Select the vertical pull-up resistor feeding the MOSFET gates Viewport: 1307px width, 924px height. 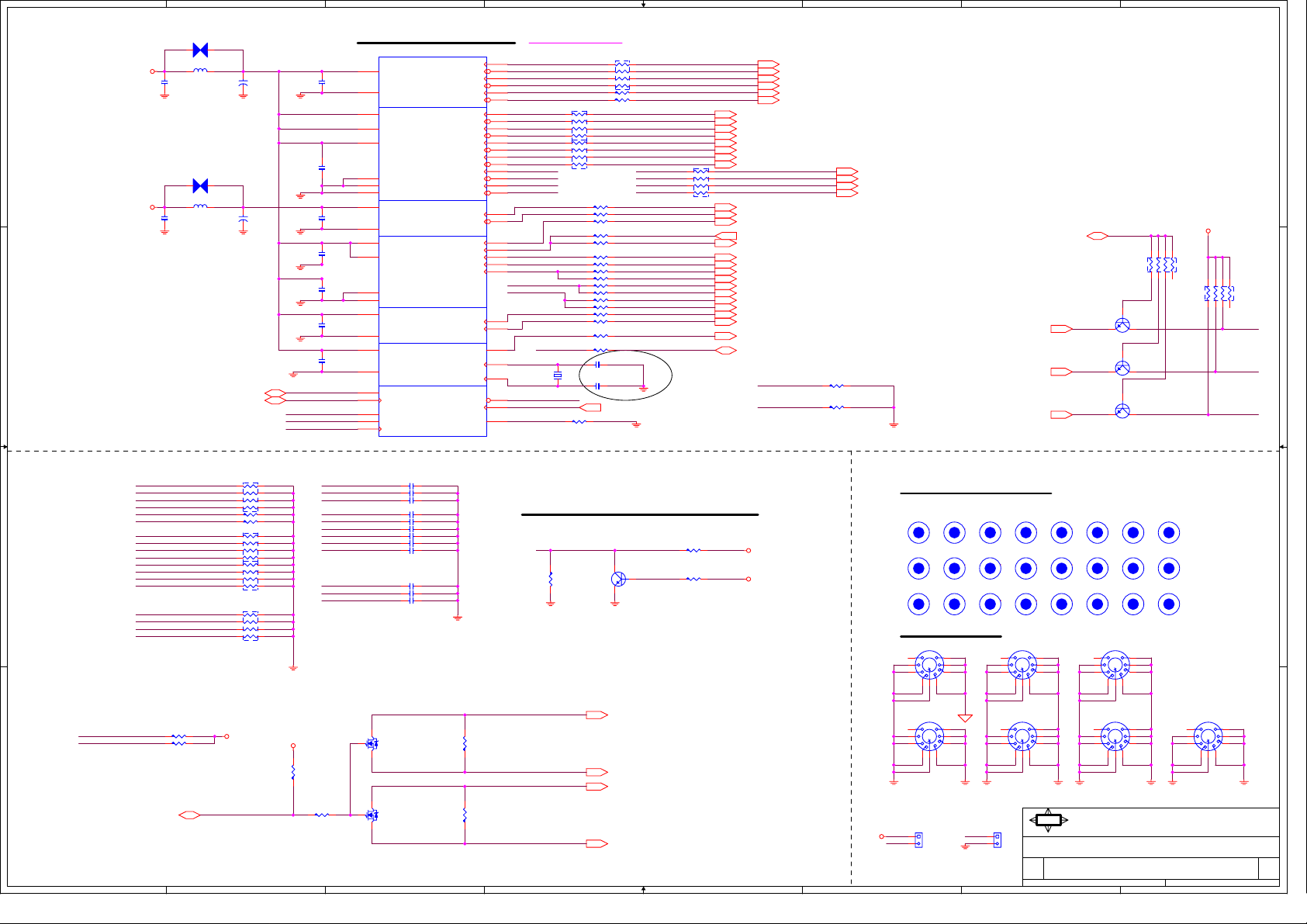pyautogui.click(x=293, y=772)
